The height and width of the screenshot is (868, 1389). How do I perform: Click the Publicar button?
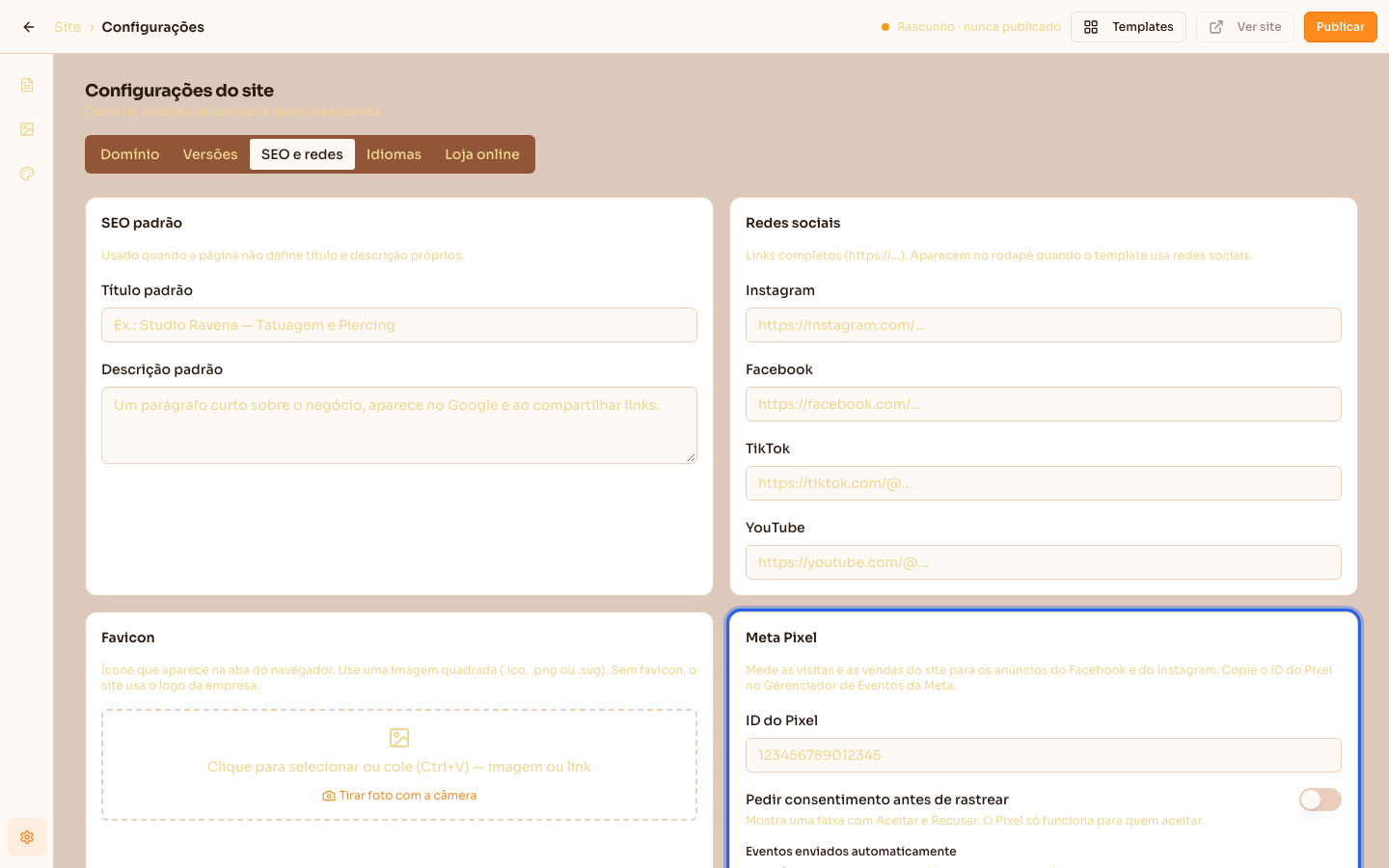[x=1341, y=27]
